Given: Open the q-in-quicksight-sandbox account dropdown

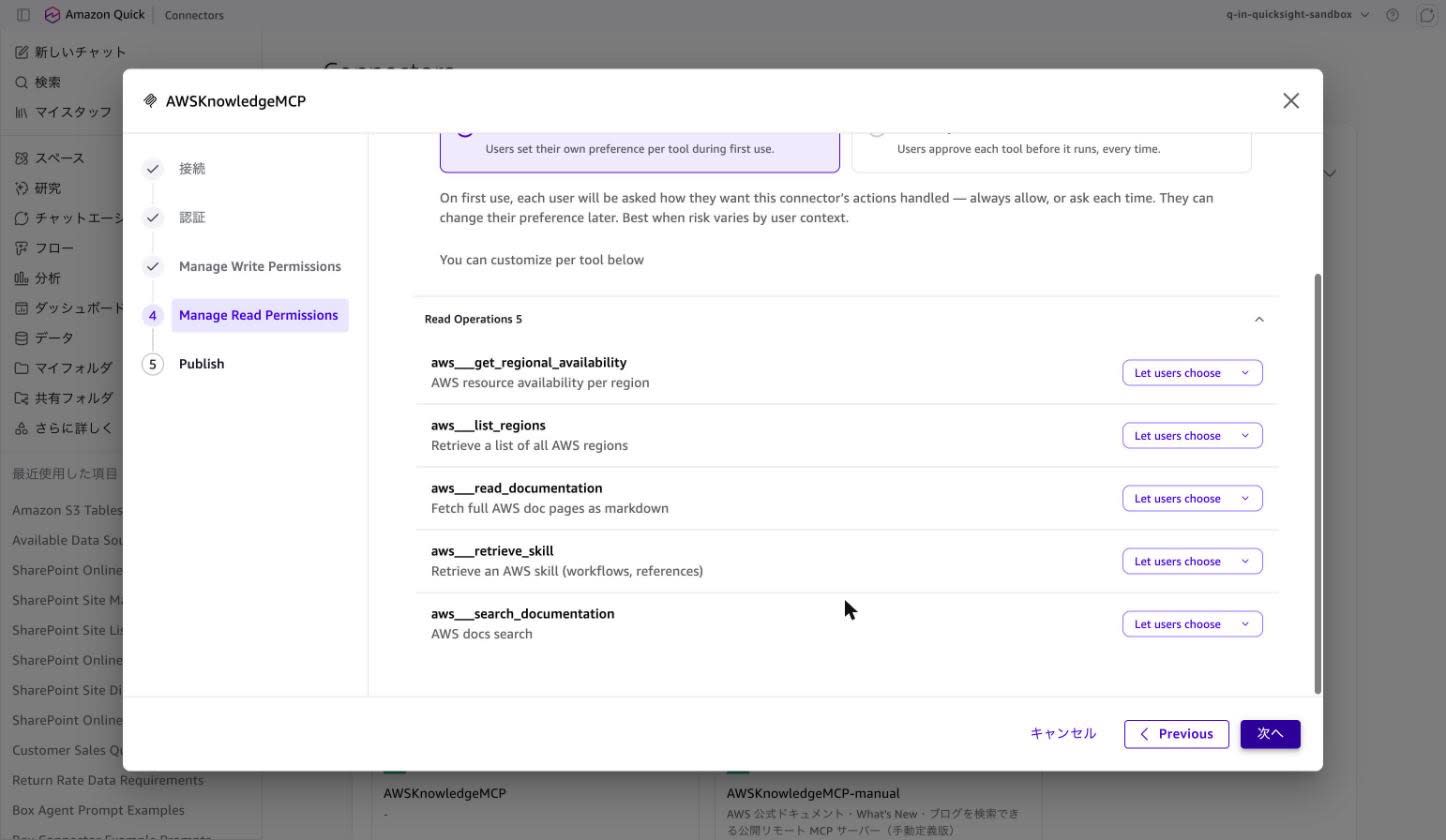Looking at the screenshot, I should 1298,15.
